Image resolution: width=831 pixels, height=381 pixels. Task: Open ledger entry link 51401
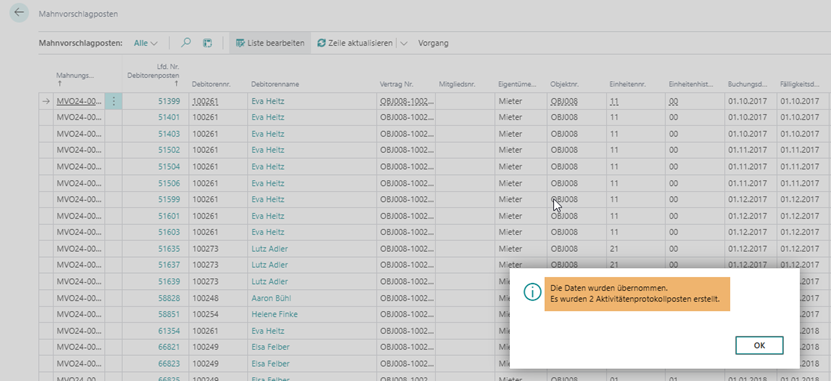(x=169, y=117)
